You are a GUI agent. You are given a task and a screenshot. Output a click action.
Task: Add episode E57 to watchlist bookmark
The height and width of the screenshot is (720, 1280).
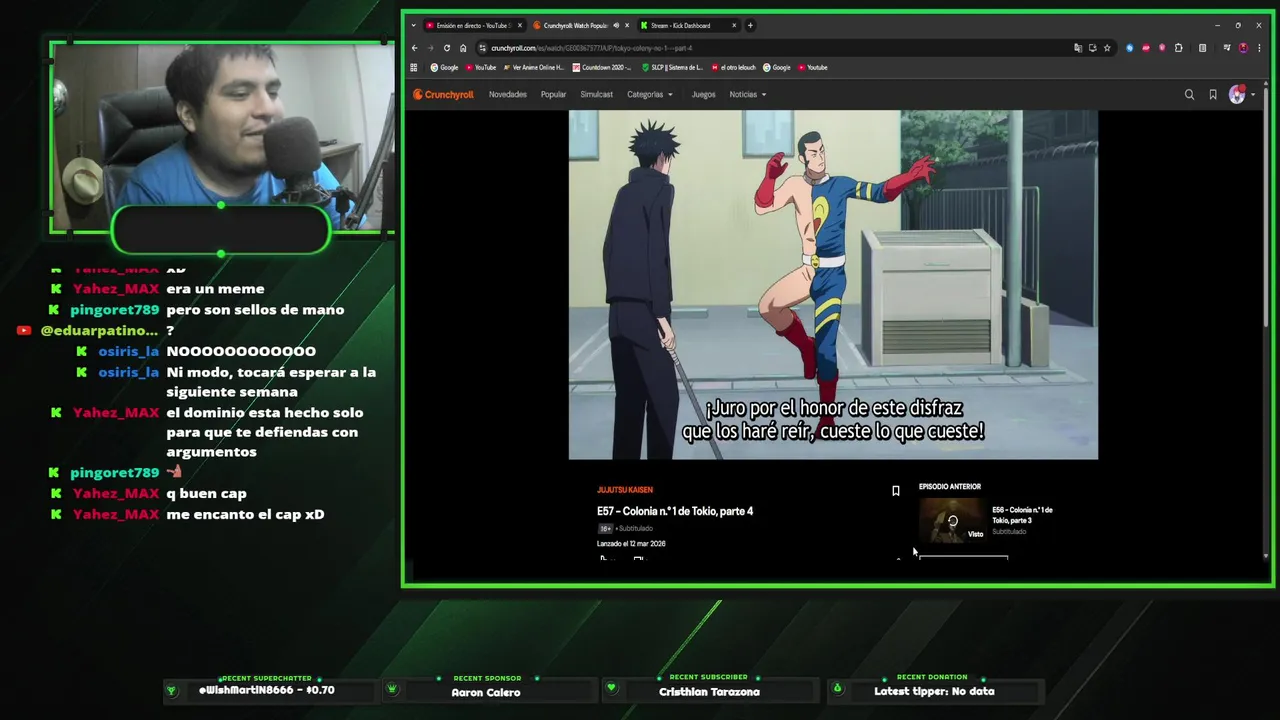click(x=896, y=491)
